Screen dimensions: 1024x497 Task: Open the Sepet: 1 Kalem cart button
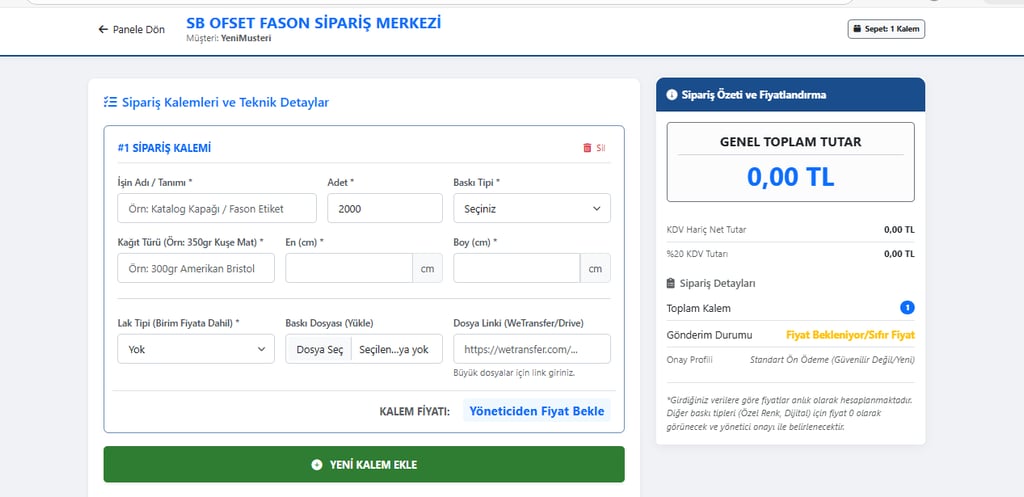click(x=887, y=30)
